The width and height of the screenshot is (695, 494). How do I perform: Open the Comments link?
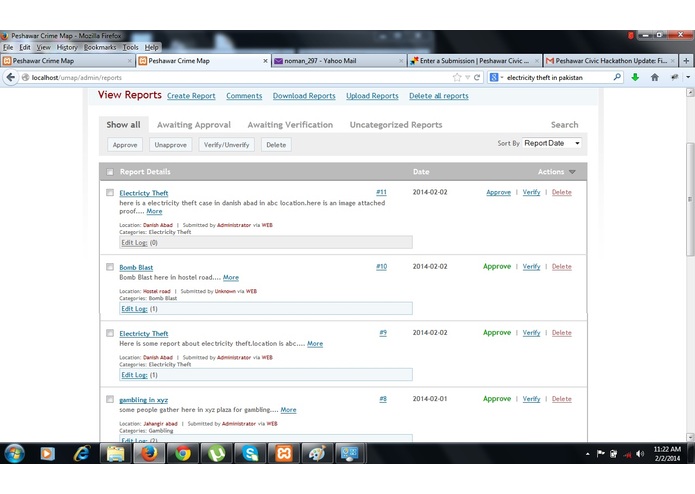point(244,96)
